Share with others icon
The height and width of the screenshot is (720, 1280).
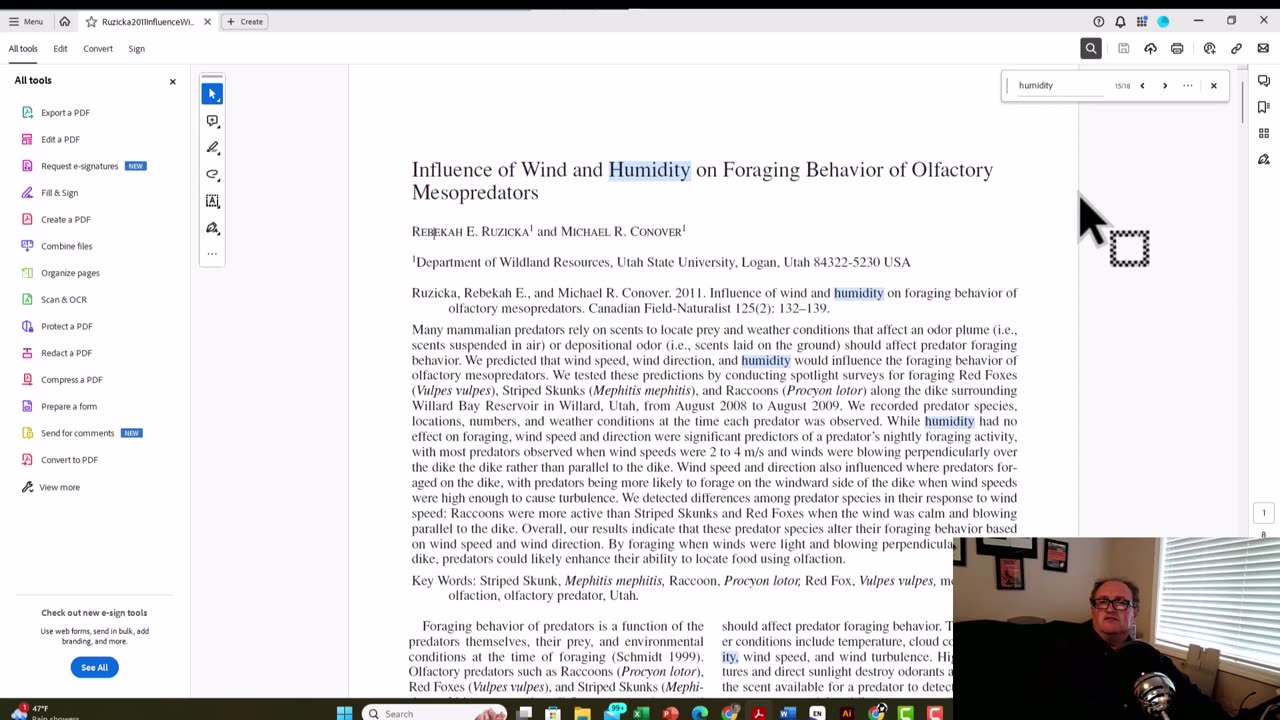click(x=1209, y=48)
